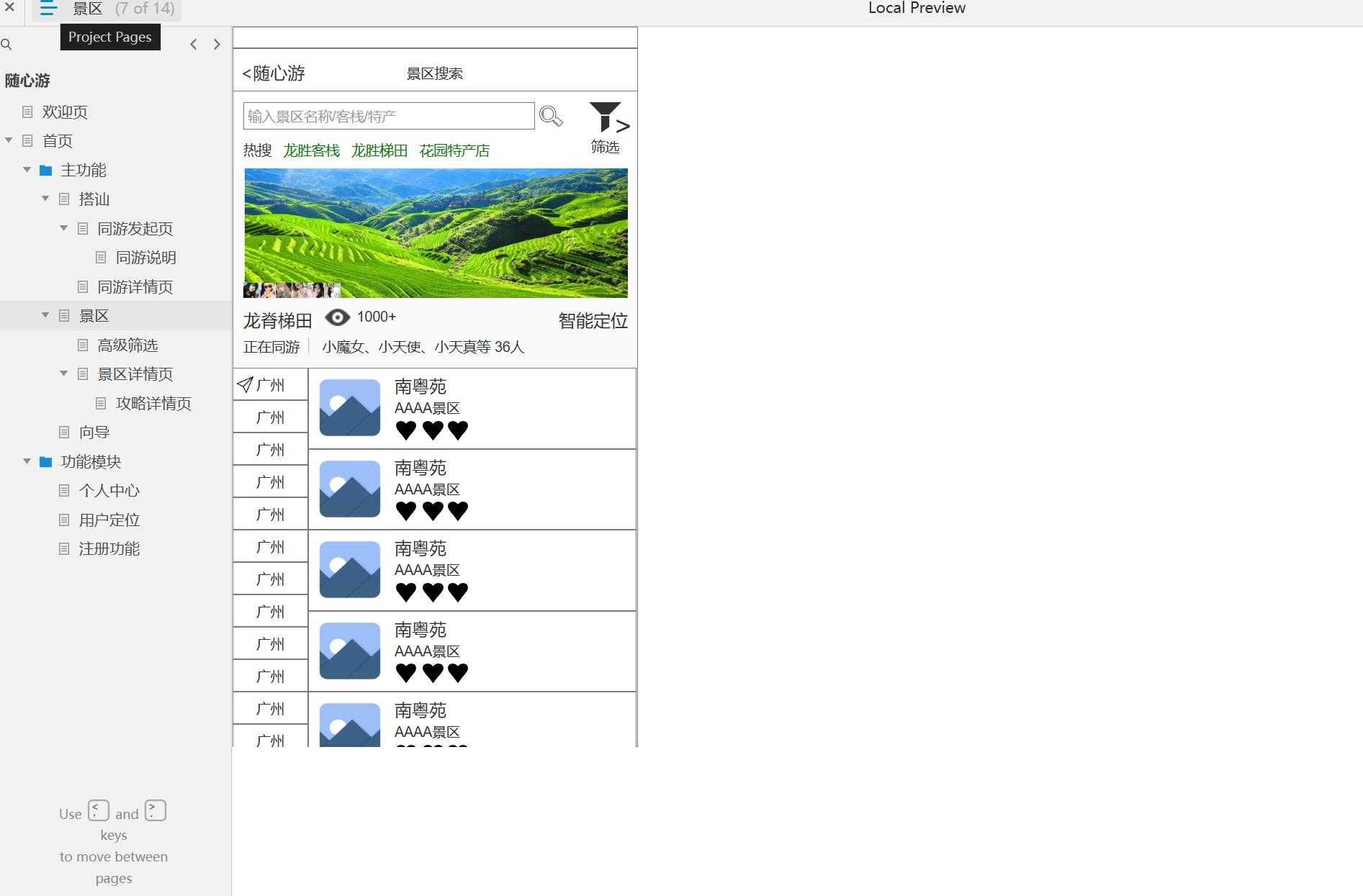Click the 1000+ view count
Viewport: 1363px width, 896px height.
tap(377, 317)
